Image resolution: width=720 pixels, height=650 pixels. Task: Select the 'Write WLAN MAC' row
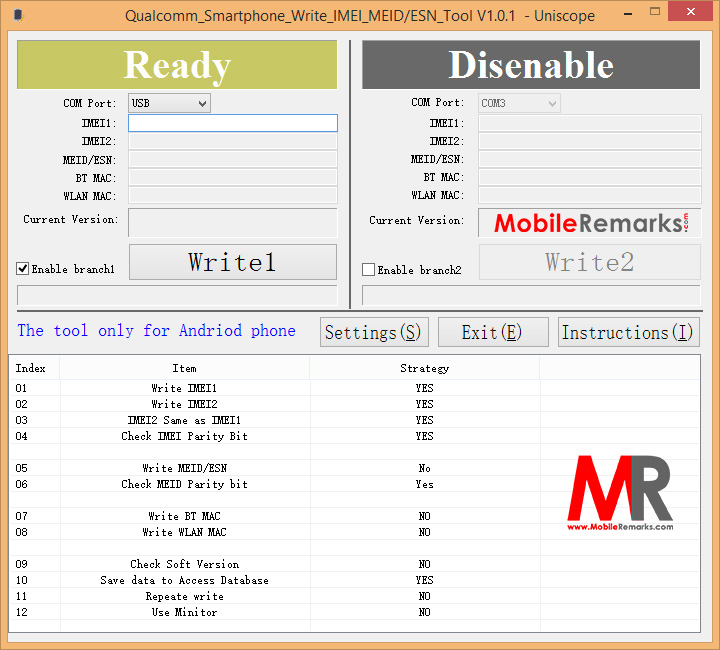pos(355,532)
